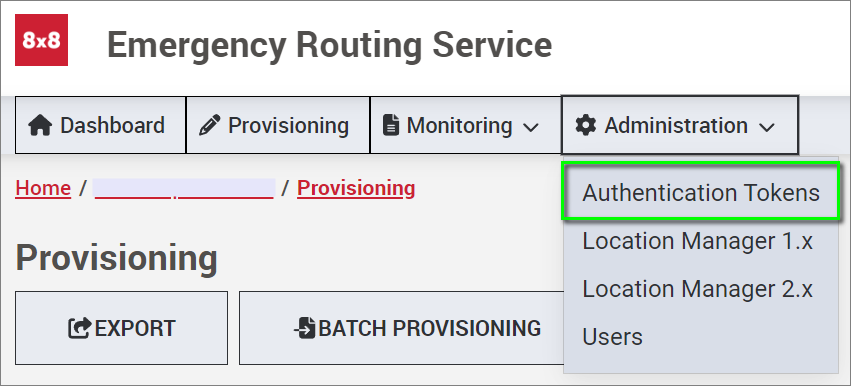Image resolution: width=851 pixels, height=386 pixels.
Task: Follow the Provisioning breadcrumb link
Action: [356, 188]
